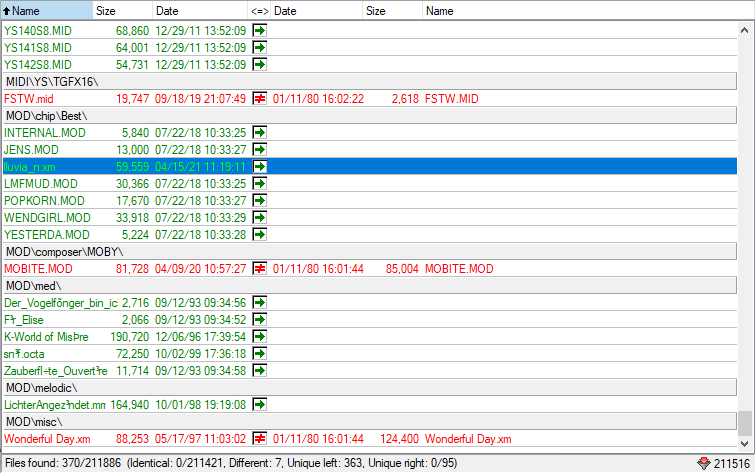Select file WENDGIRL.MOD
Screen dimensions: 755x473
pos(47,218)
